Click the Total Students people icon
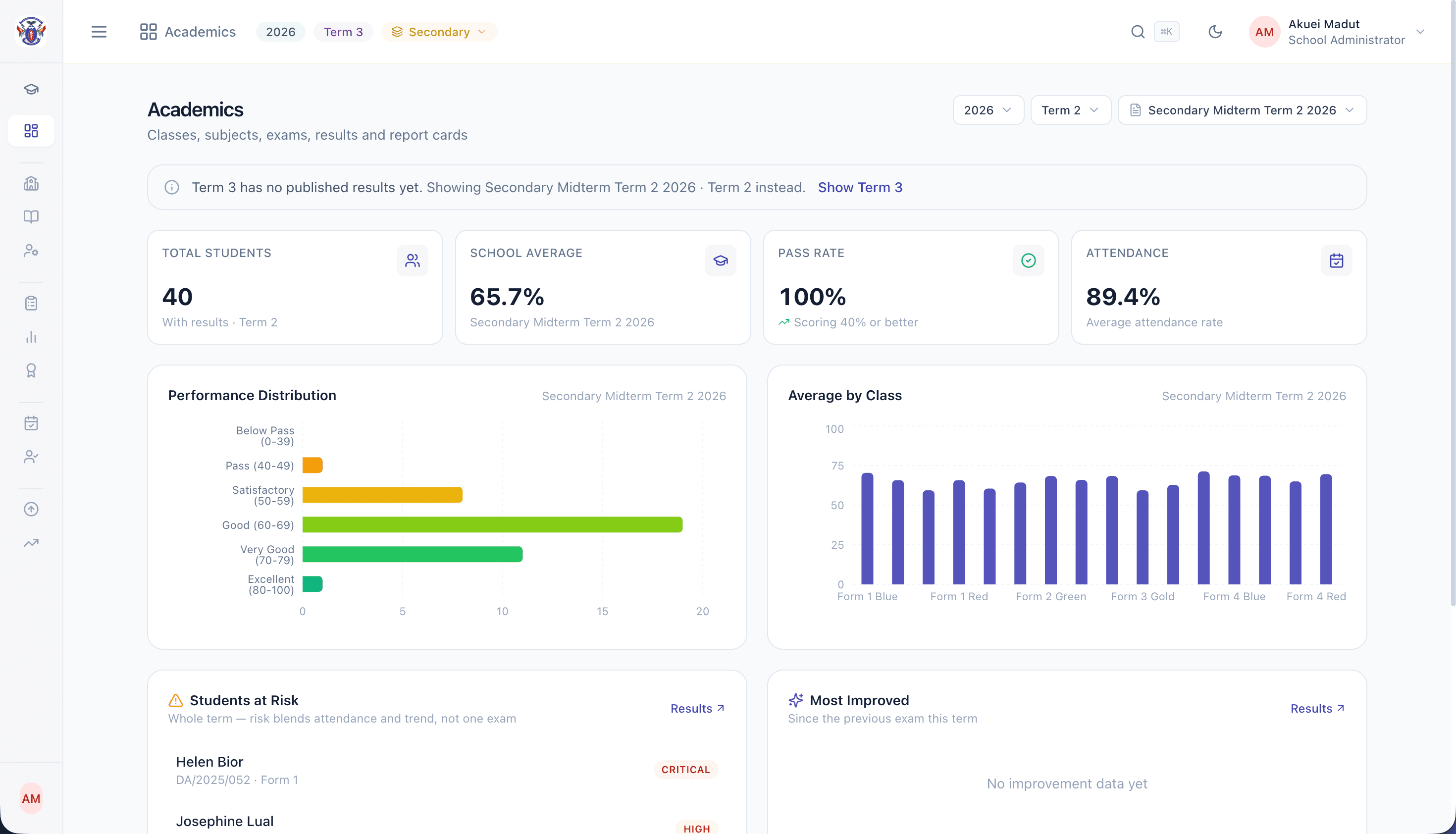The image size is (1456, 834). [x=413, y=261]
